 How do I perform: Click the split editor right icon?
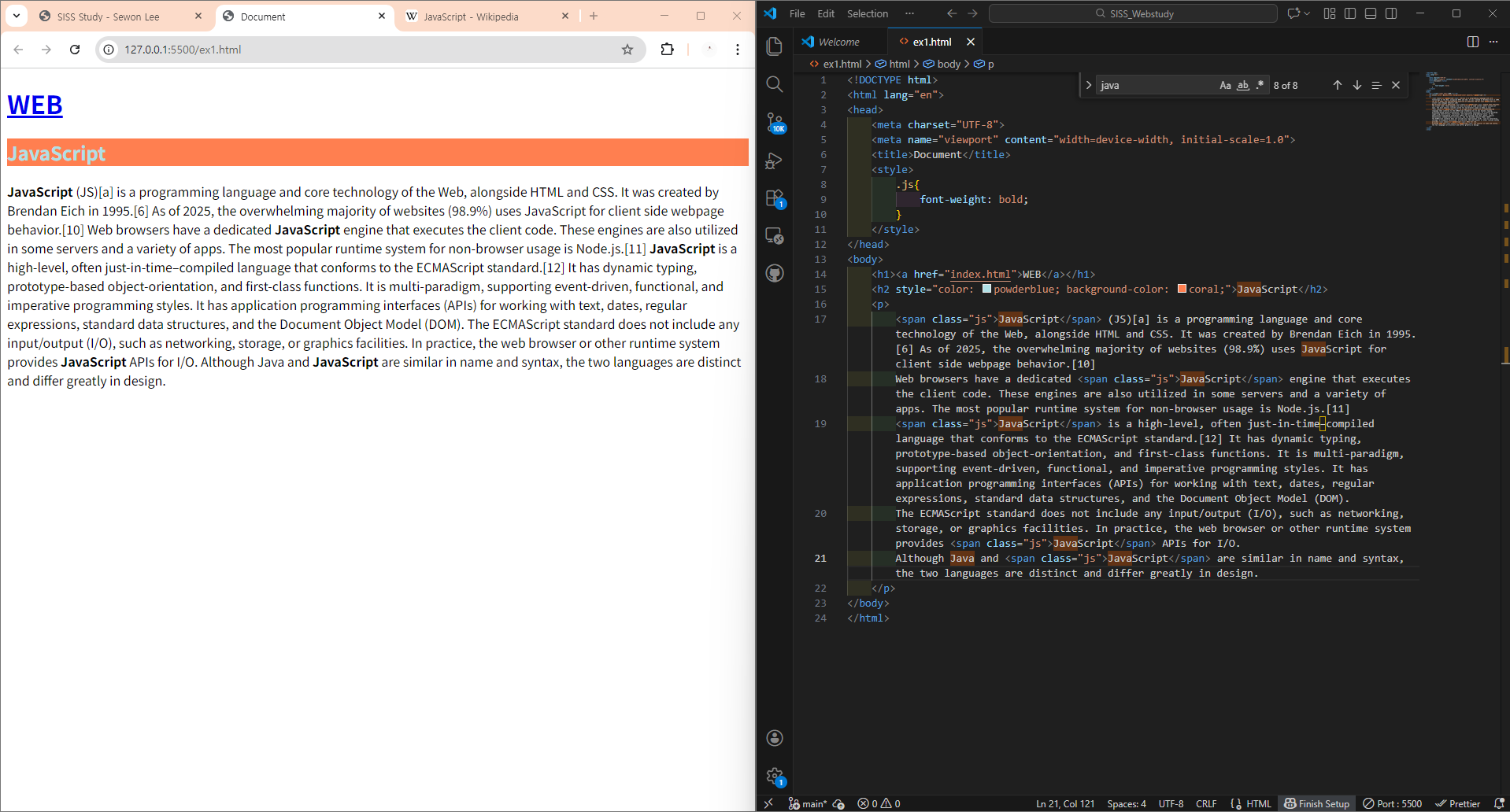1472,42
